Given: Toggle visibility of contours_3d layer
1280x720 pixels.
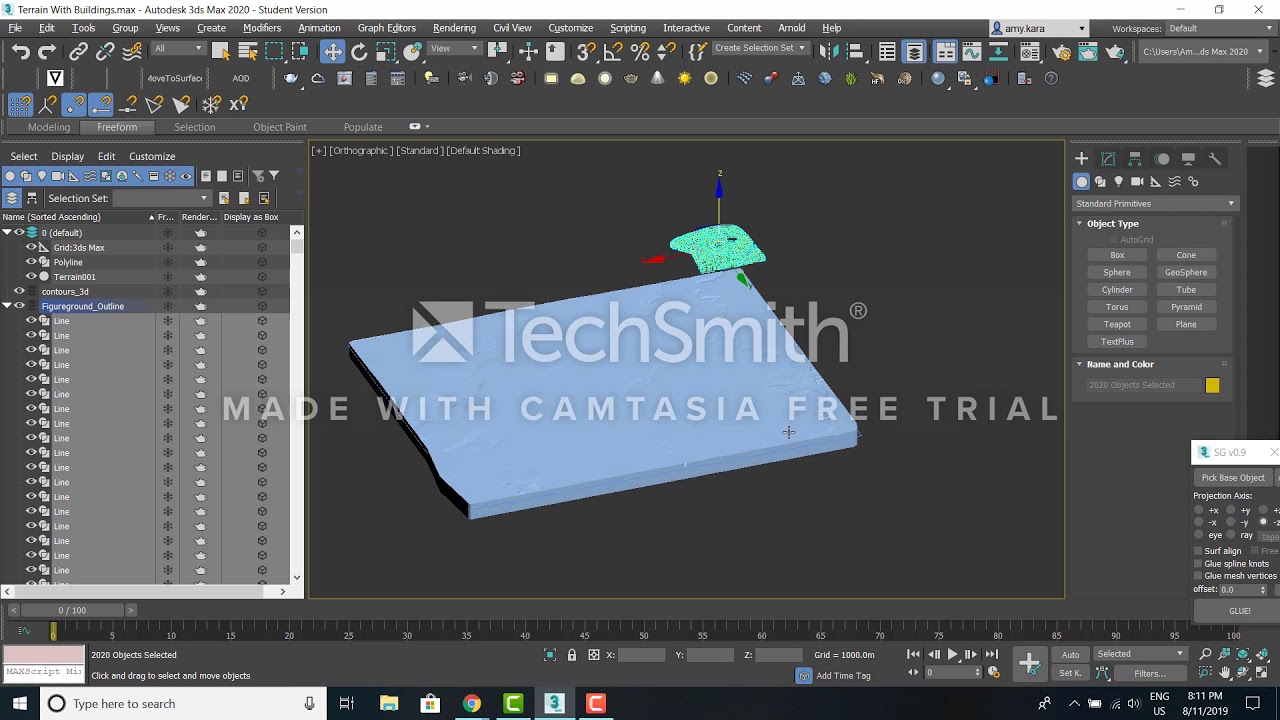Looking at the screenshot, I should [18, 291].
